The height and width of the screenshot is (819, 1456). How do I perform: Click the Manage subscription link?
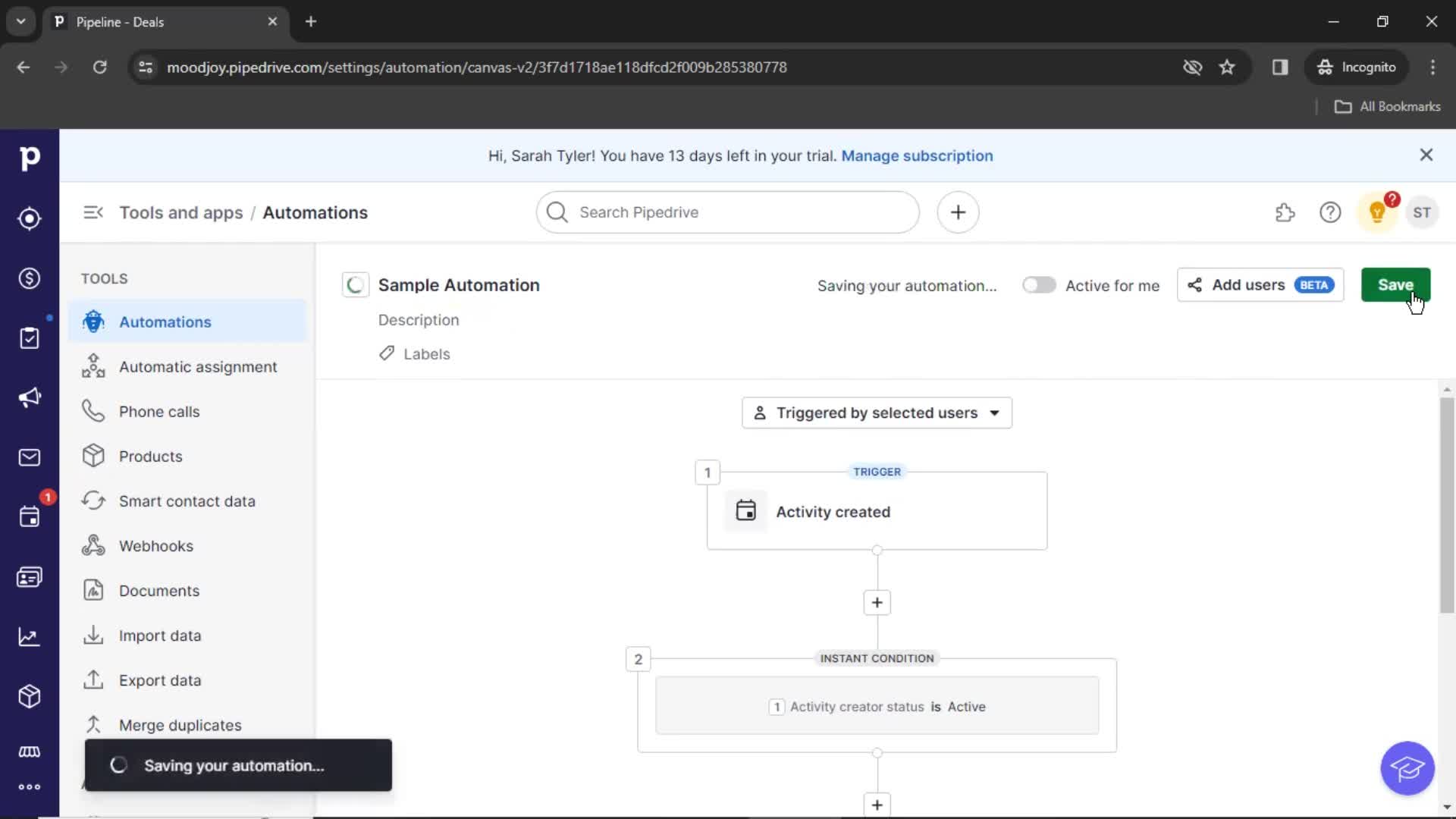(x=917, y=155)
